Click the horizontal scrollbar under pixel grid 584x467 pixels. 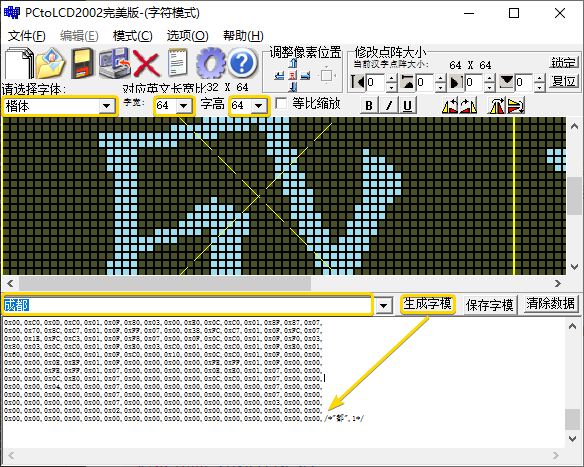[284, 283]
